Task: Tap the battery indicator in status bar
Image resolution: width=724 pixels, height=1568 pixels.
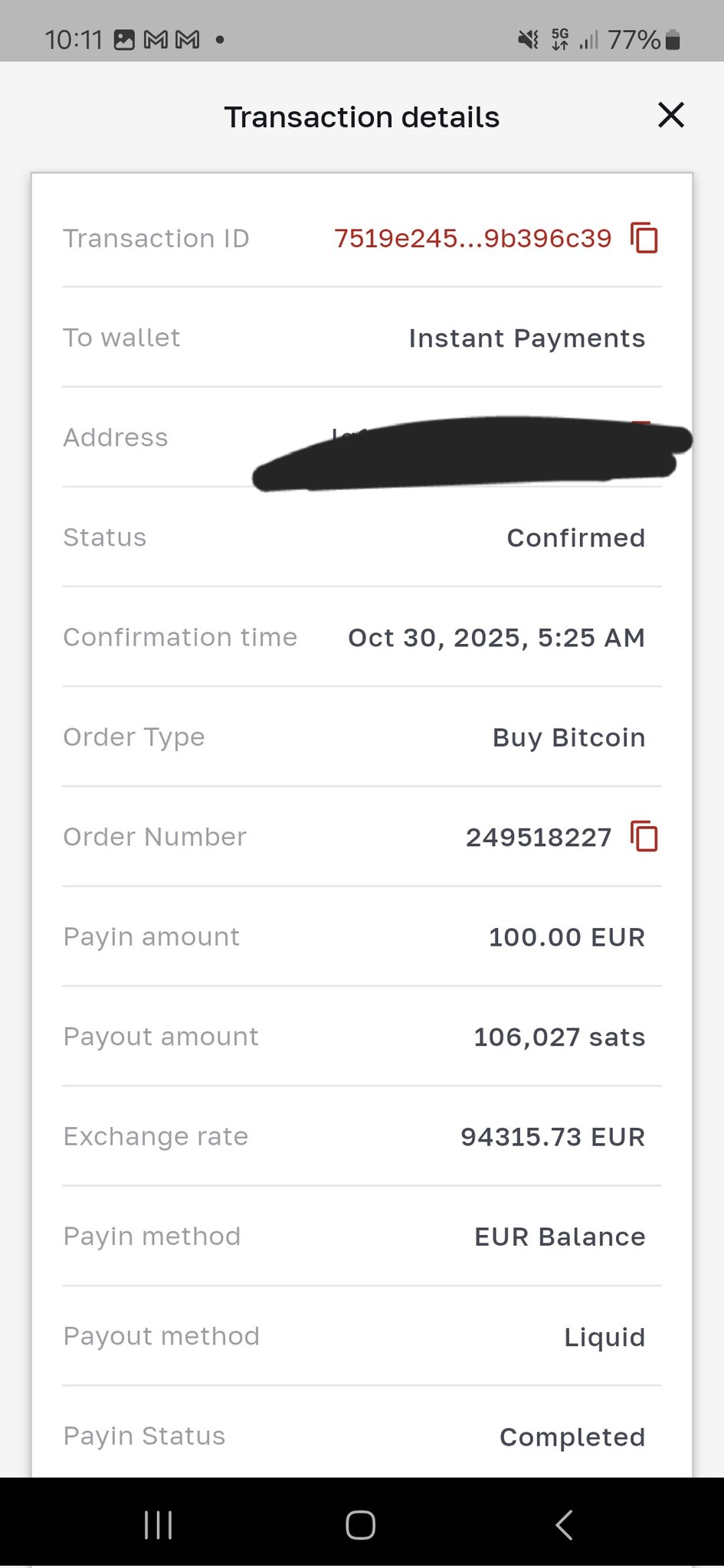Action: (673, 40)
